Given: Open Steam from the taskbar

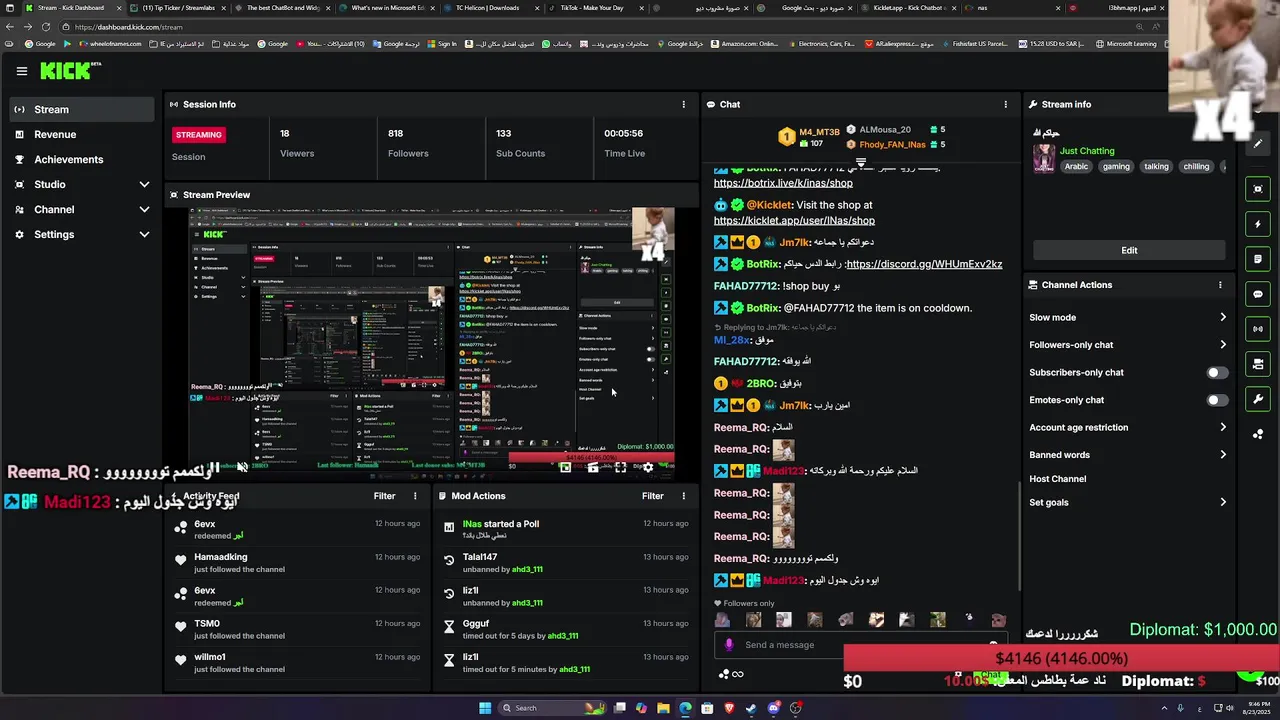Looking at the screenshot, I should click(x=751, y=708).
